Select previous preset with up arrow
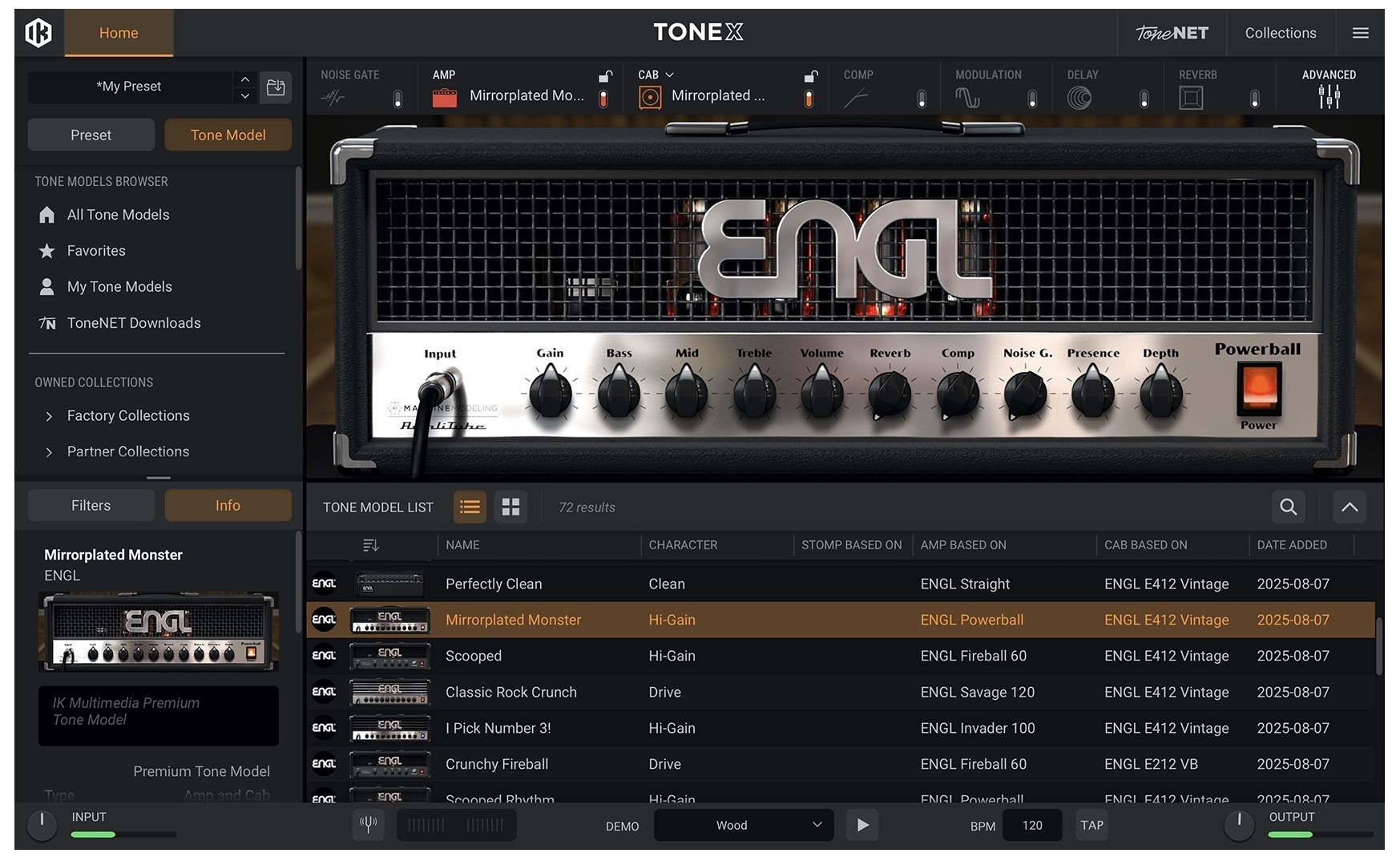1400x861 pixels. click(x=245, y=79)
